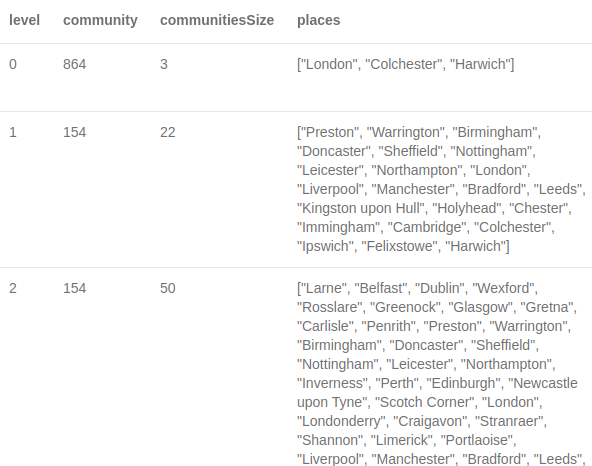Click the community column header

[100, 20]
